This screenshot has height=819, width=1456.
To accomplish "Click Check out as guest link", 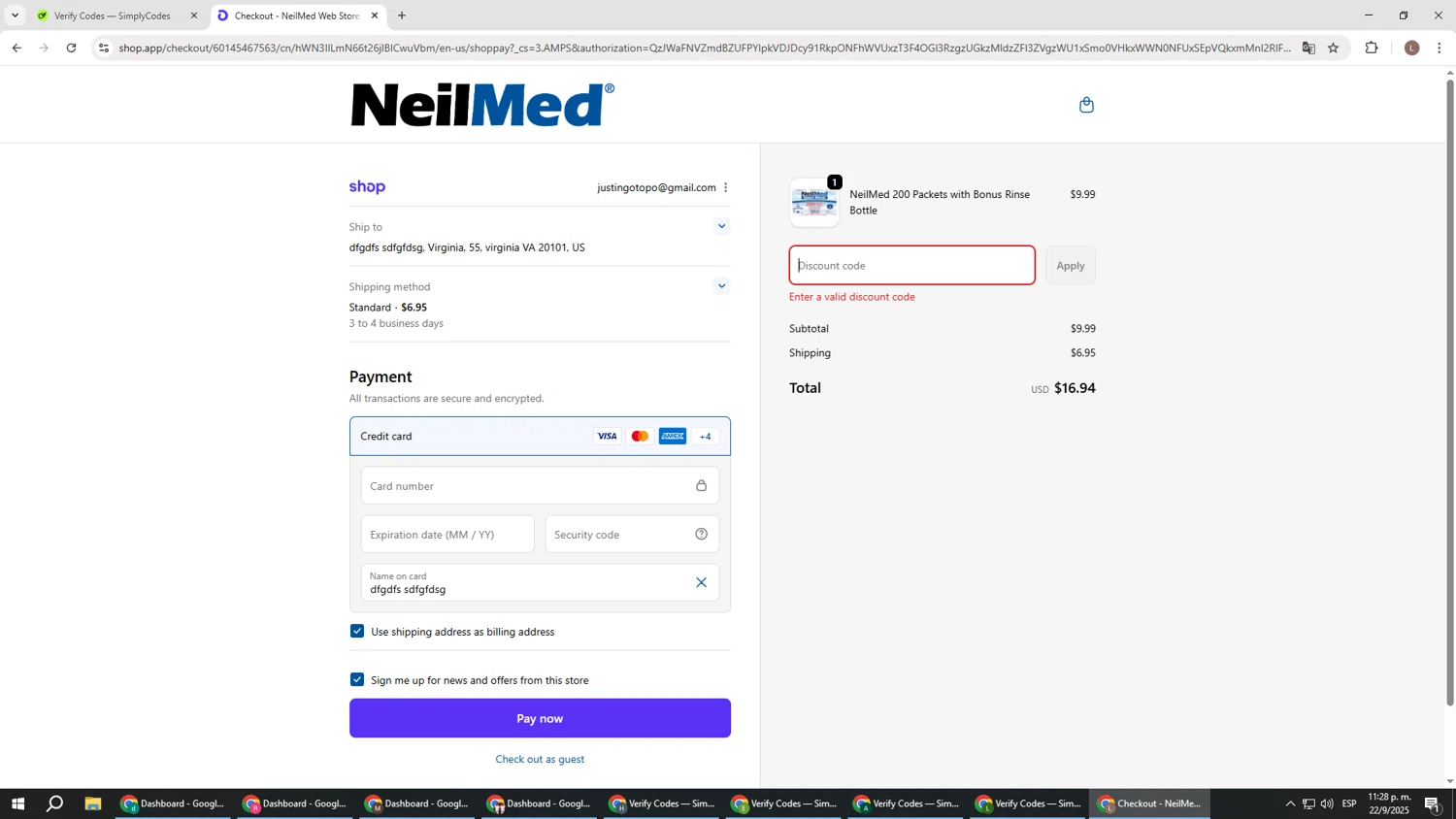I will click(540, 760).
